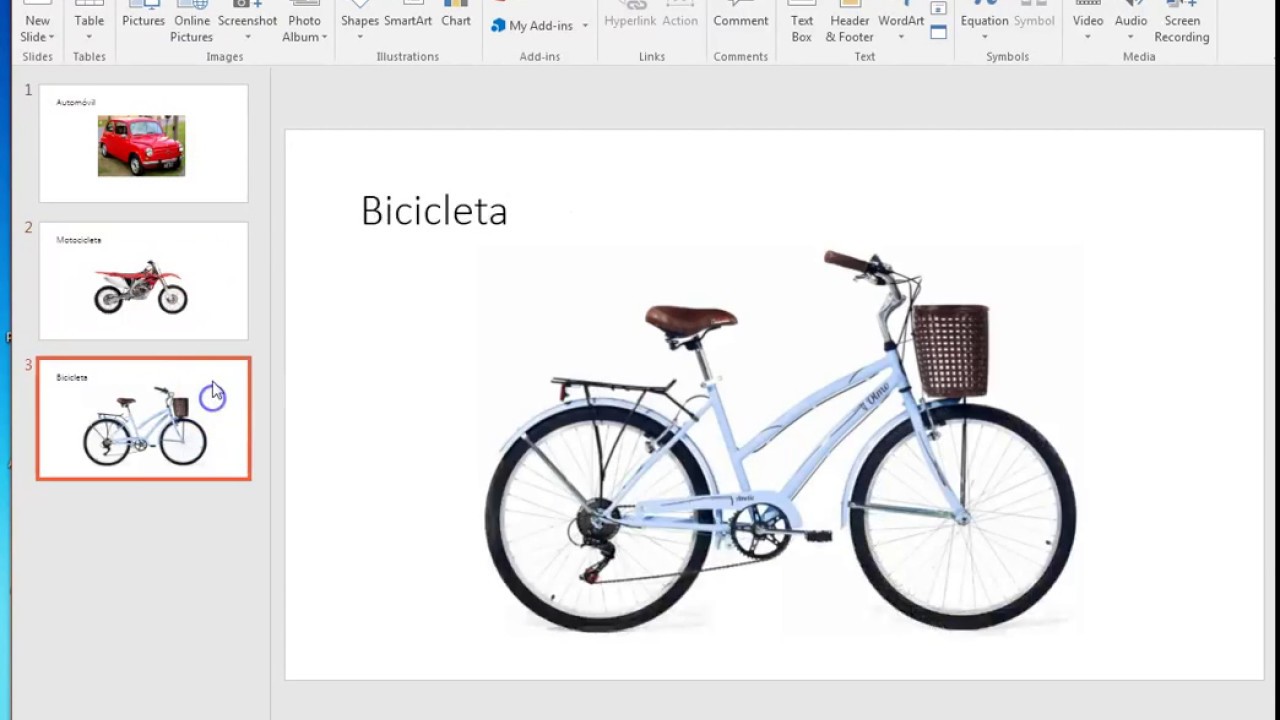The image size is (1280, 720).
Task: Select slide 3 Bicicleta thumbnail
Action: pos(143,419)
